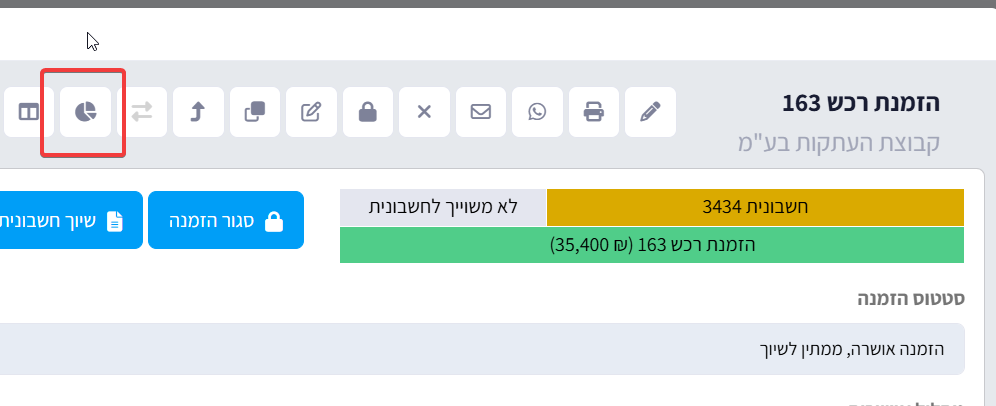Print the order with the printer icon
Screen dimensions: 996x406
594,112
